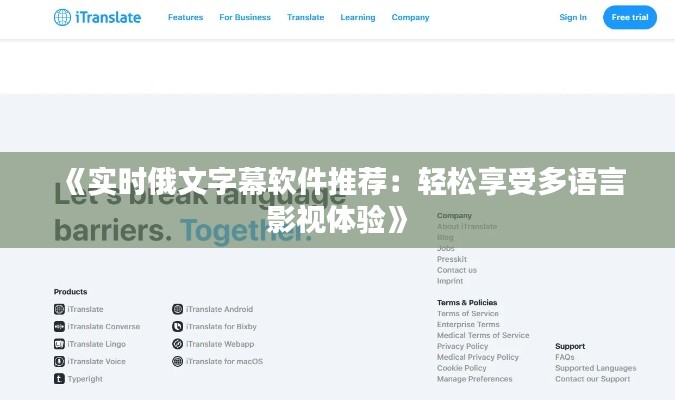The image size is (675, 400).
Task: Open the Learning menu
Action: (x=358, y=17)
